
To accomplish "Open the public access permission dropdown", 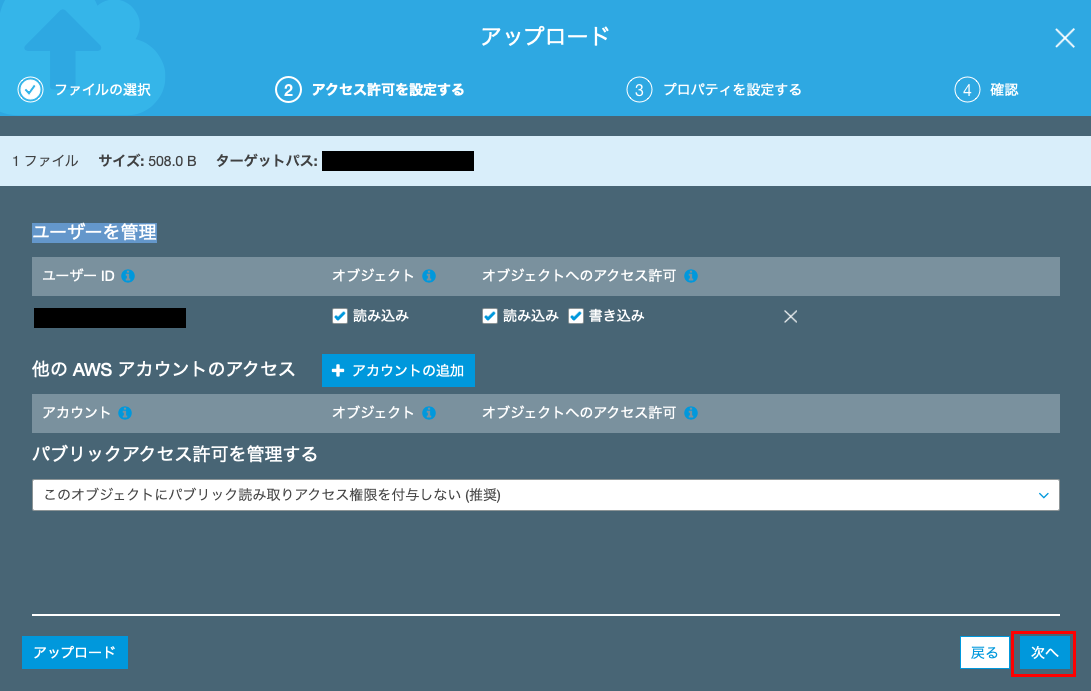I will [x=545, y=494].
